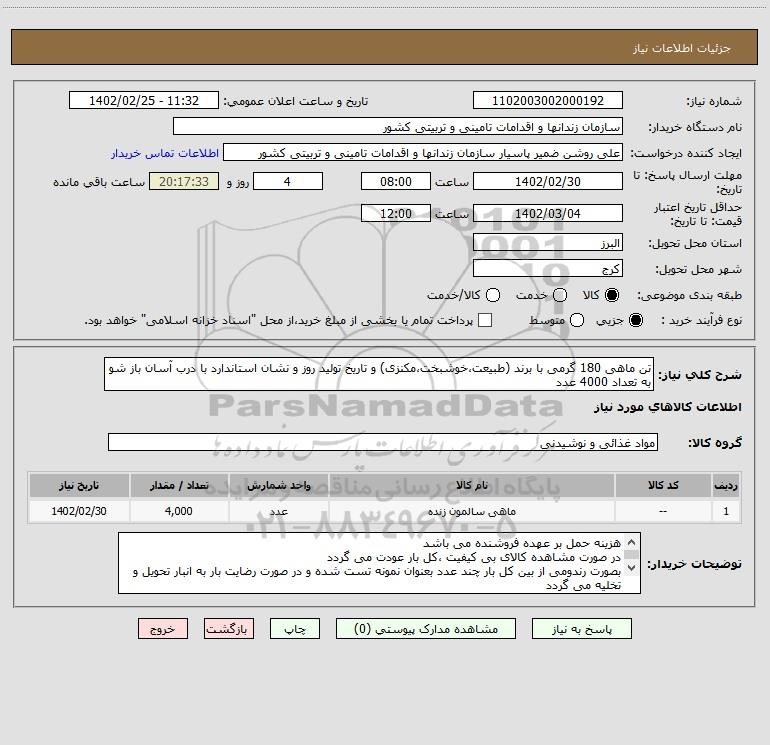The image size is (770, 745).
Task: Click the بازگشت back button
Action: coord(229,629)
